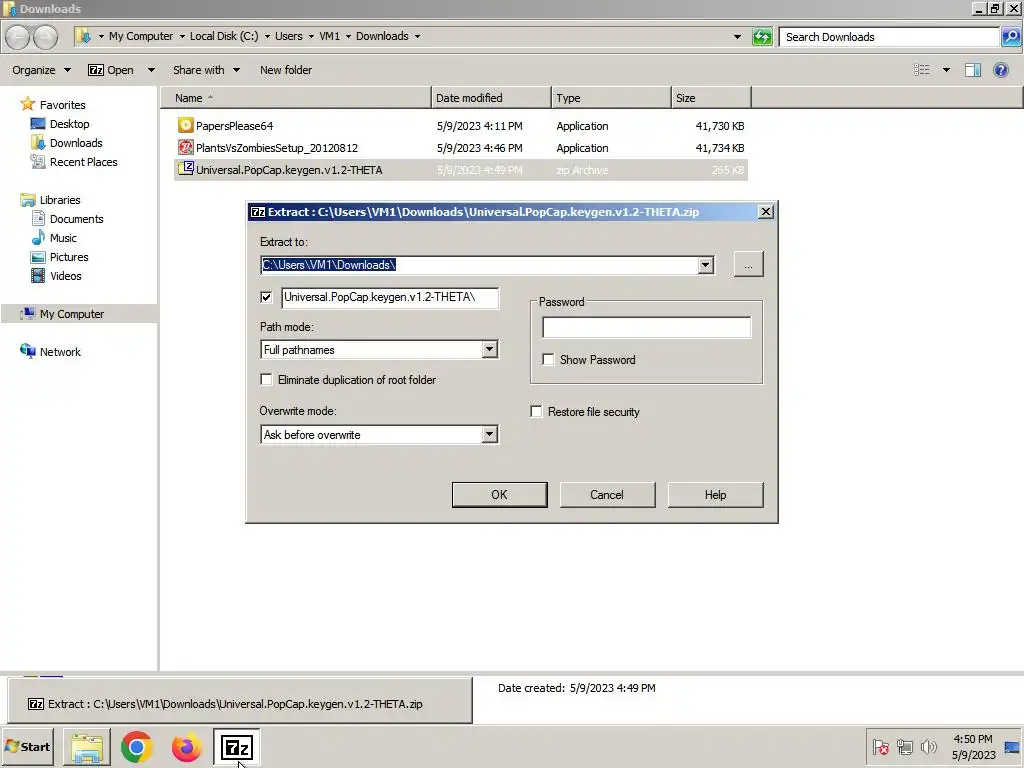Cancel the Extract dialog
Screen dimensions: 1024x768
(x=607, y=494)
